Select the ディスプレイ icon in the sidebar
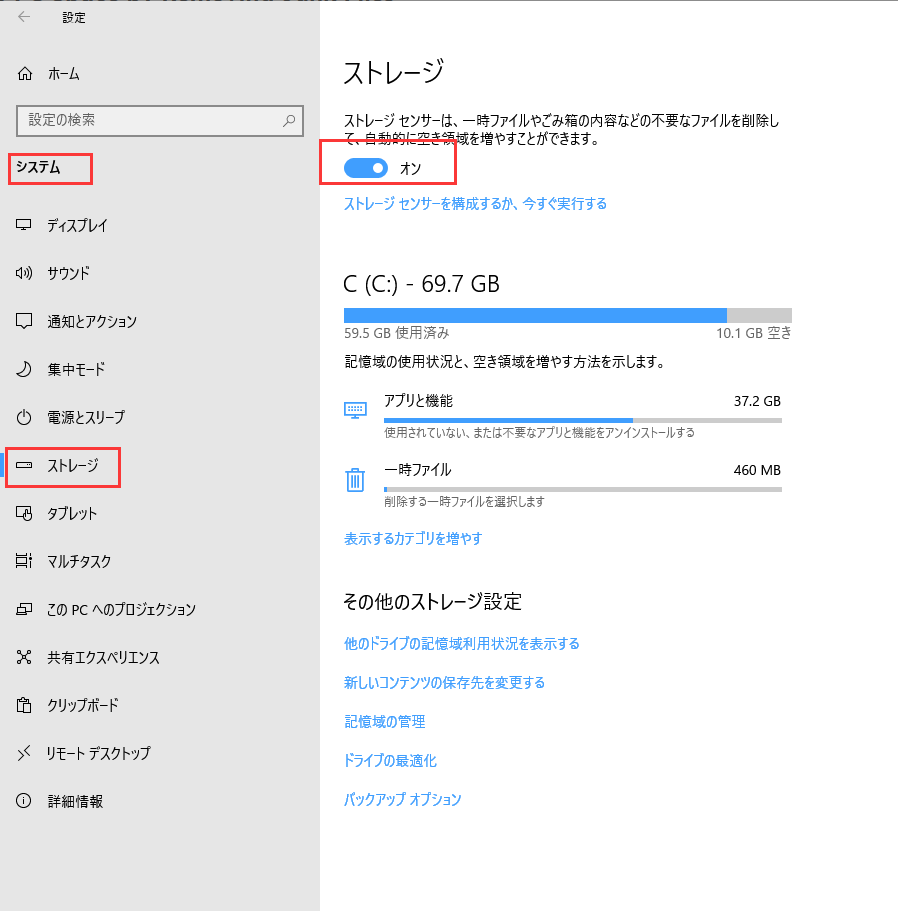 click(x=24, y=225)
